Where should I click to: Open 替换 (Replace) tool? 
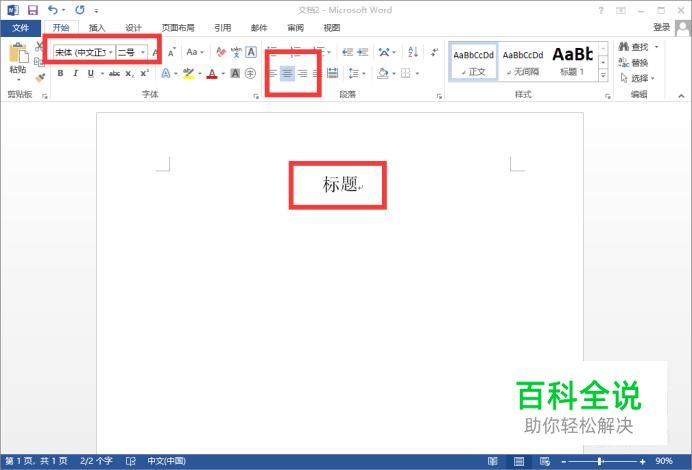633,63
